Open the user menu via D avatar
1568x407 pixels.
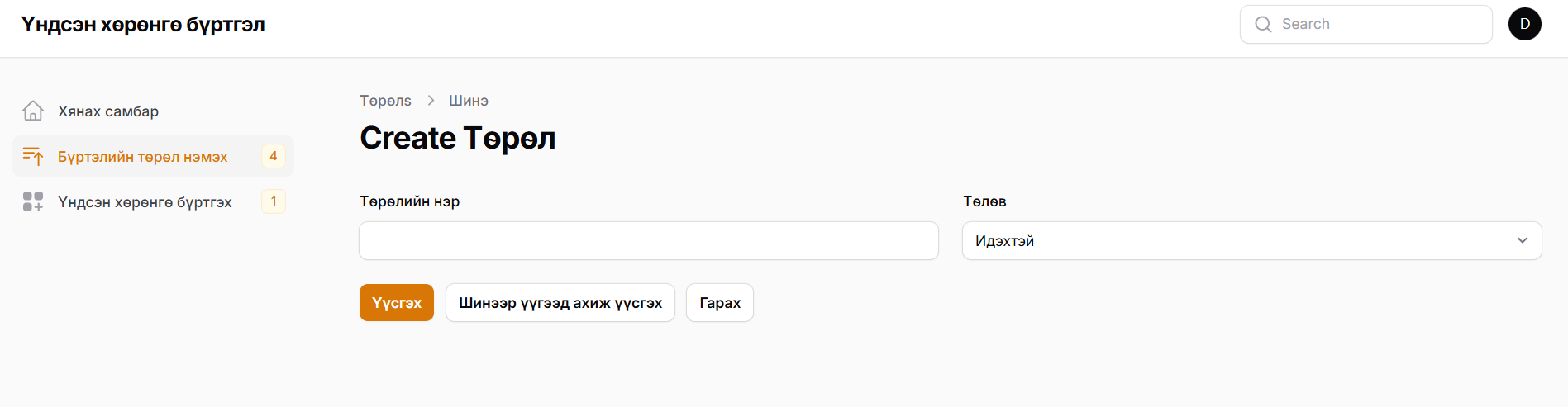coord(1524,24)
